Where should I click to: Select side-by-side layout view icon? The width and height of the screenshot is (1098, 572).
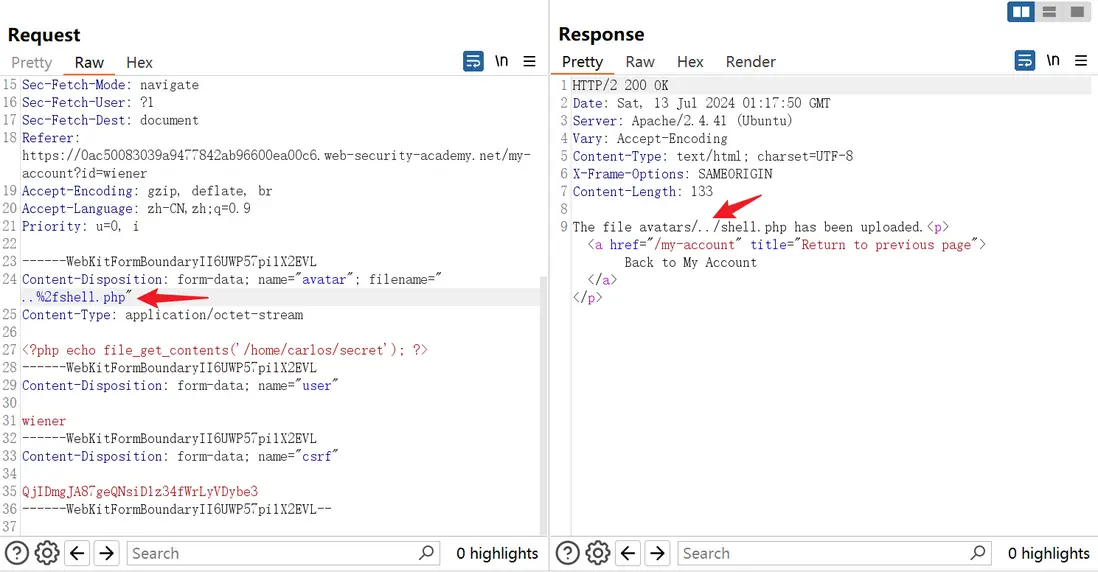tap(1021, 12)
